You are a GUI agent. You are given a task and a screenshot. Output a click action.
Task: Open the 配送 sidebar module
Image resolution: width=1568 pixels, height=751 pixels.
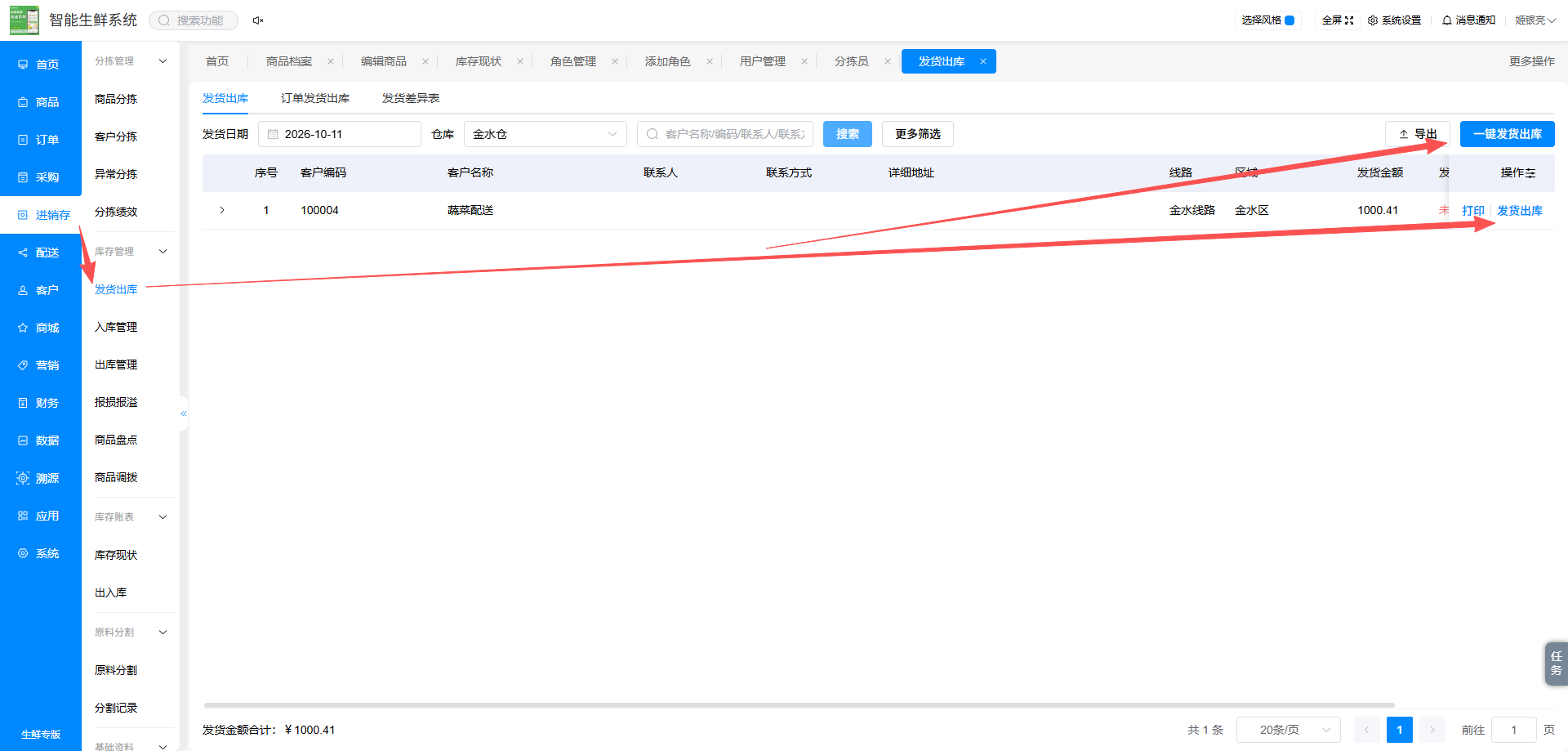pyautogui.click(x=41, y=253)
